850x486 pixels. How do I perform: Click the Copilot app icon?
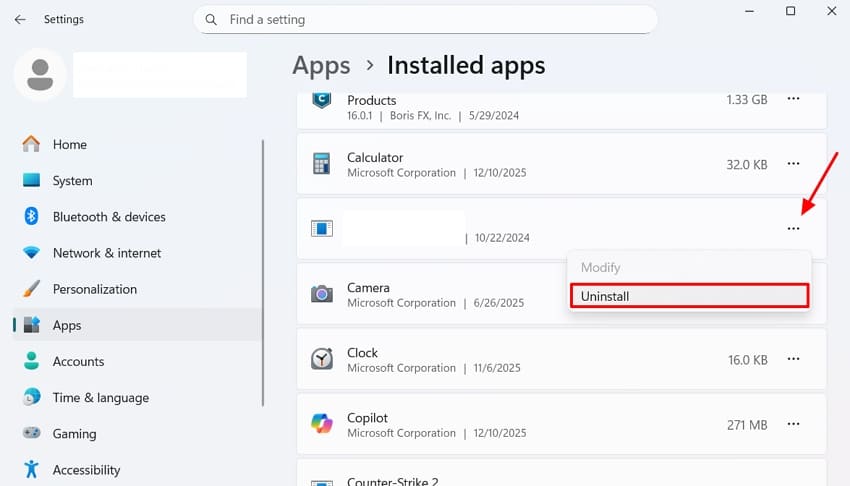321,424
